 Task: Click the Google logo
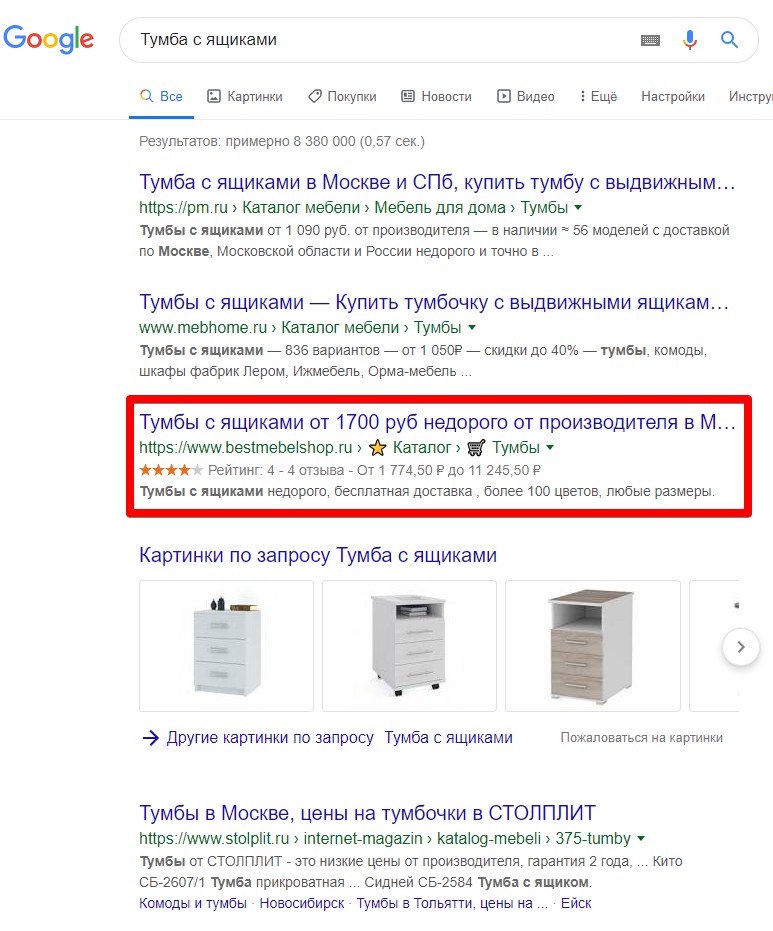(48, 40)
